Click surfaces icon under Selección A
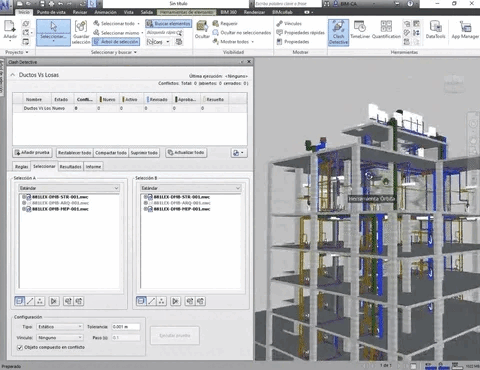Image resolution: width=480 pixels, height=370 pixels. coord(20,301)
